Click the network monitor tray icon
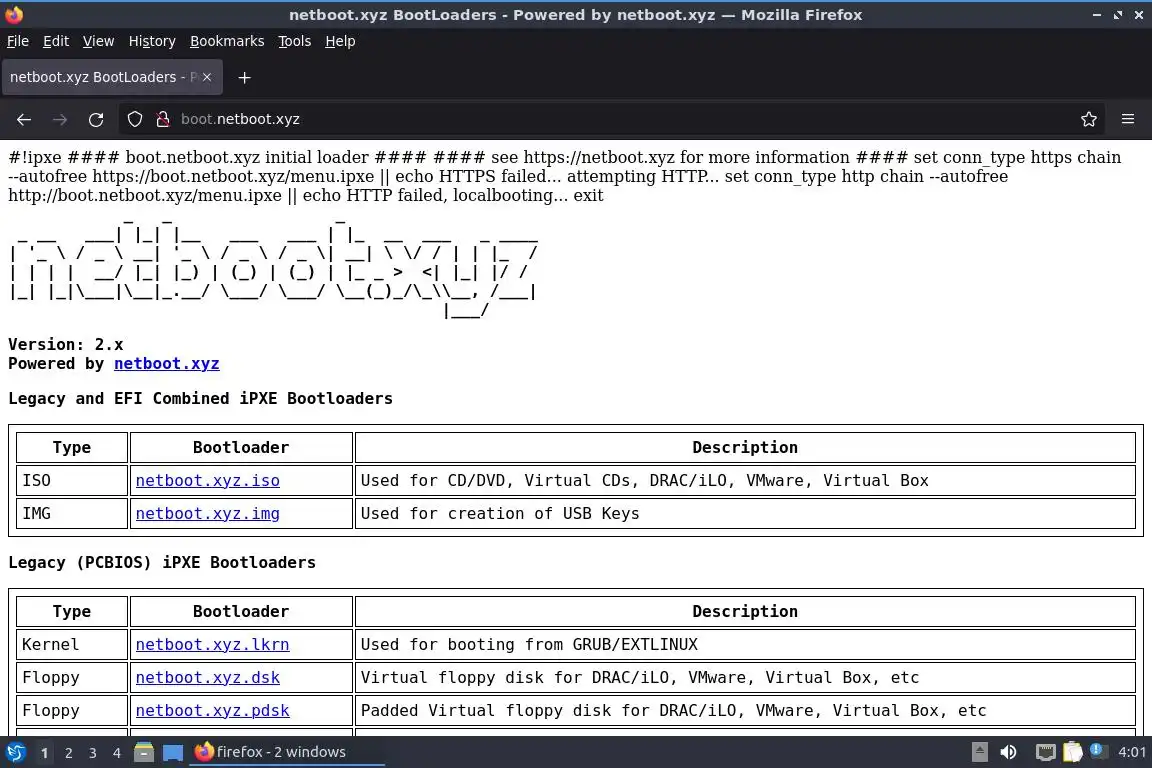This screenshot has width=1152, height=768. 1045,752
